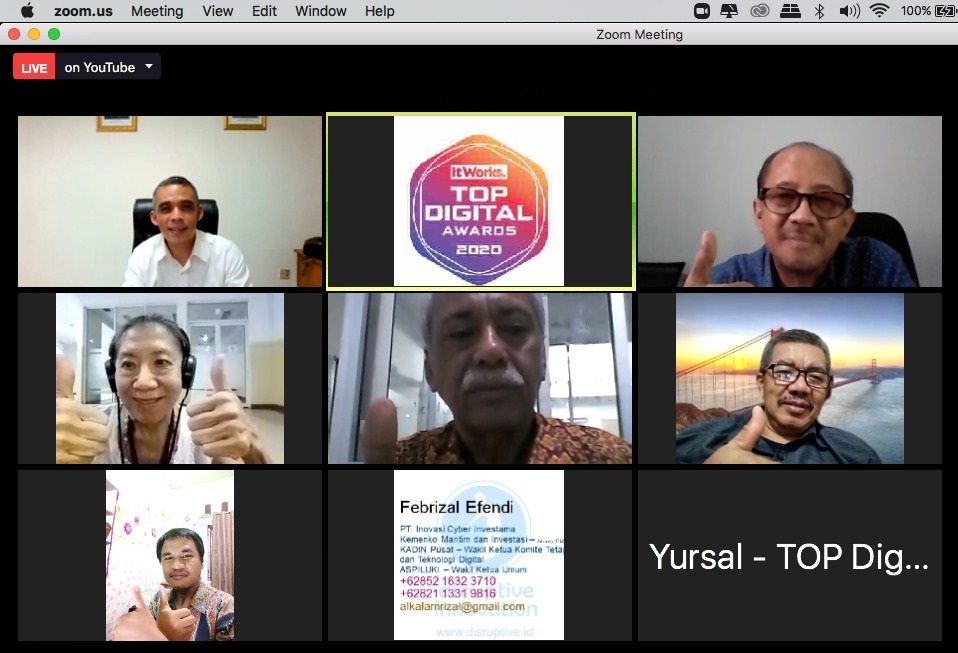
Task: Open the Apple menu
Action: point(27,11)
